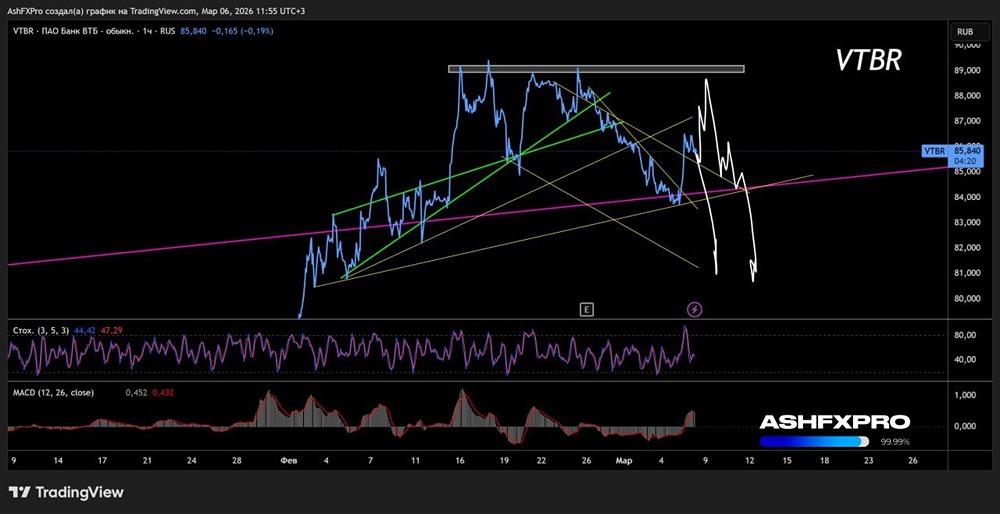Click the 40,00 stochastic scale label

(966, 360)
